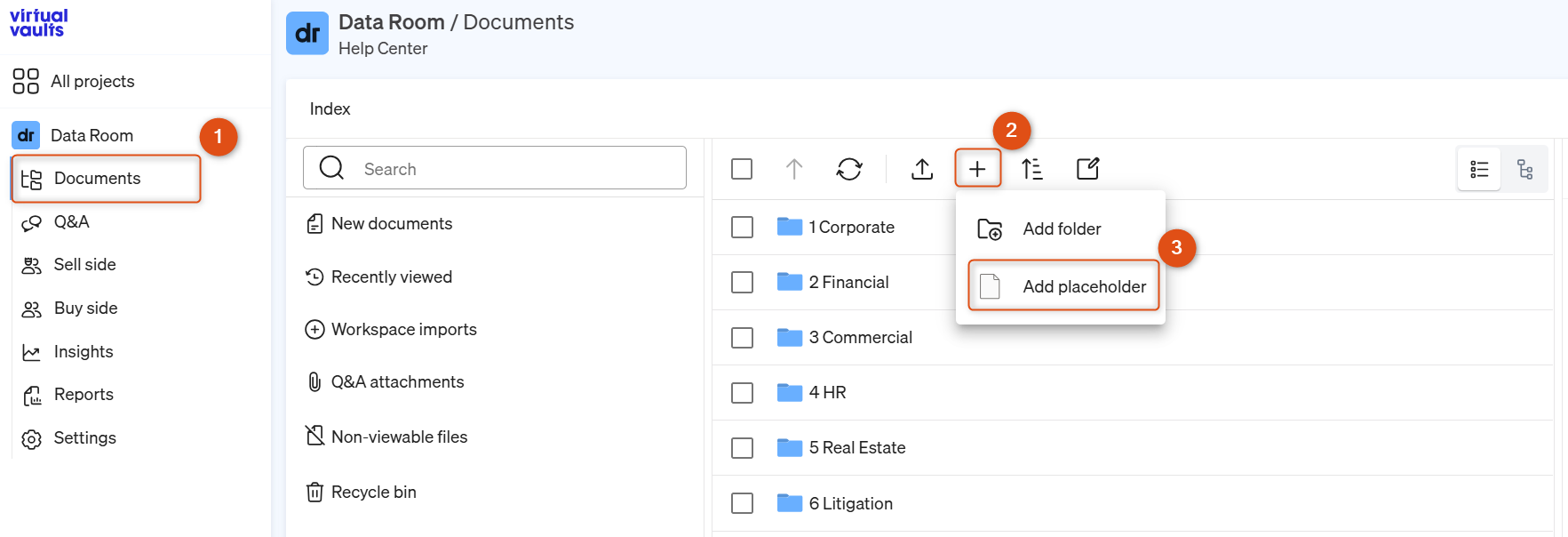Click the Q&A attachments paperclip icon
Viewport: 1568px width, 537px height.
tap(314, 382)
